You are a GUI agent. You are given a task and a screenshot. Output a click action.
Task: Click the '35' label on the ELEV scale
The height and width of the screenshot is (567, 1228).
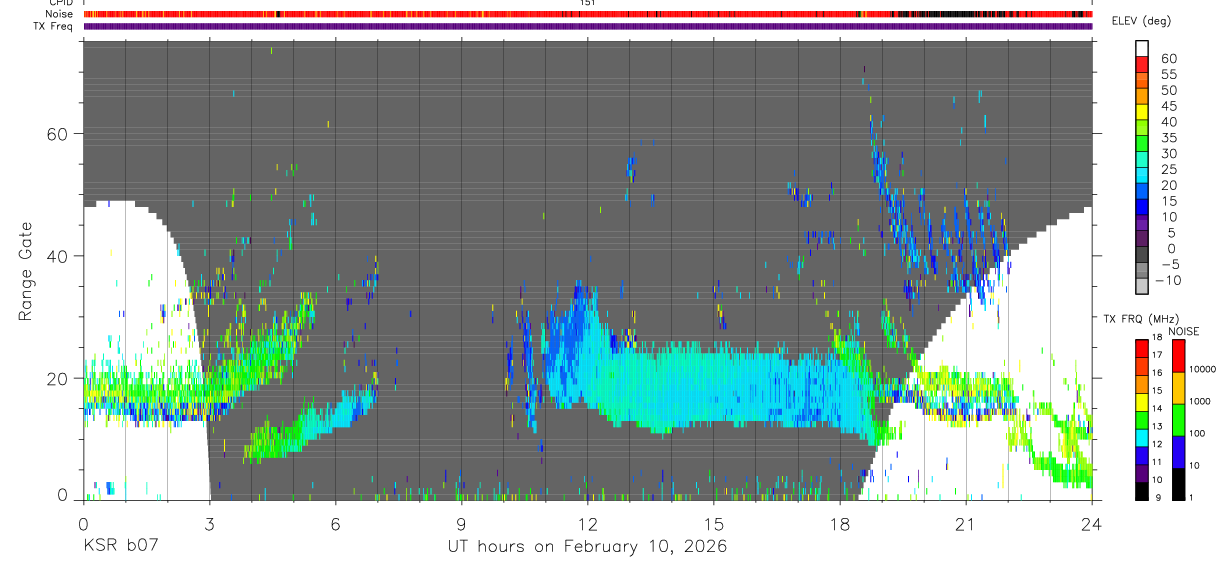[x=1169, y=138]
